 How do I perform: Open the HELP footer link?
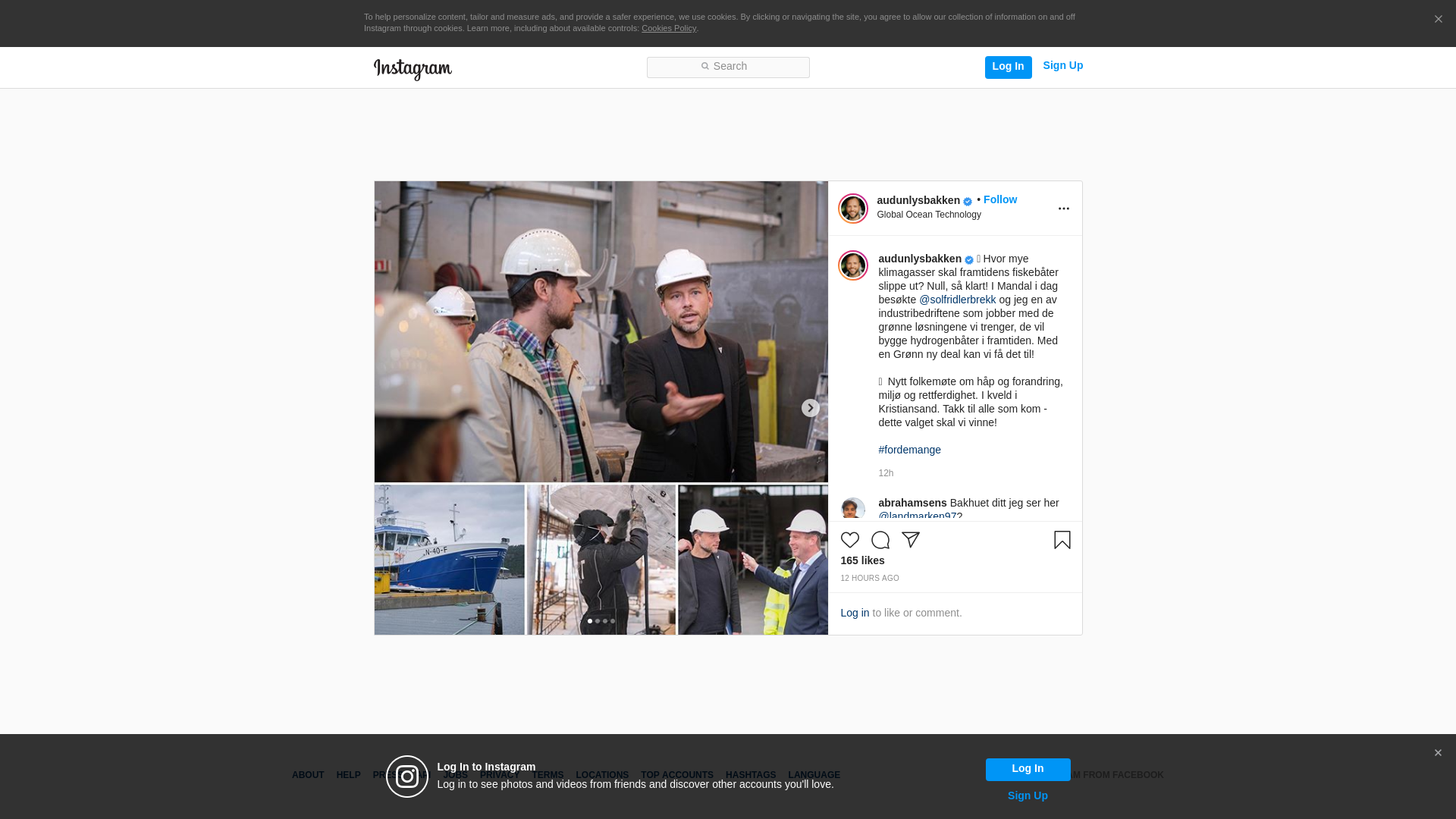tap(348, 775)
